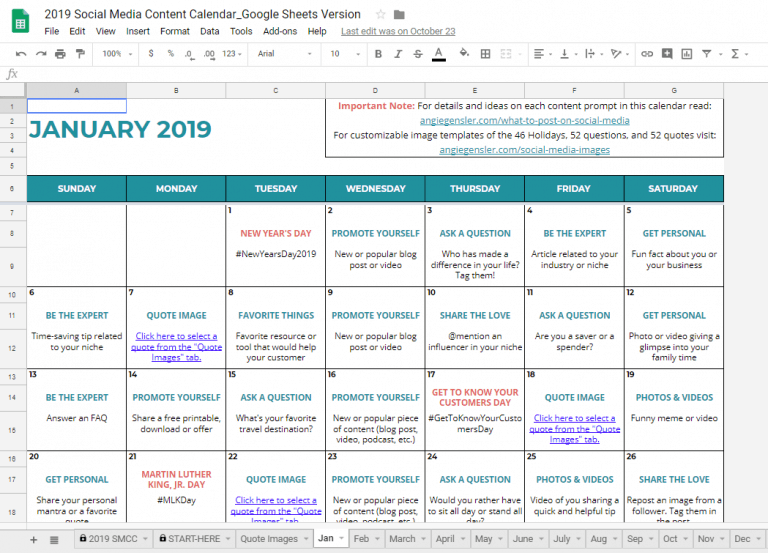Switch to the Quote Images sheet tab
768x553 pixels.
[x=273, y=539]
